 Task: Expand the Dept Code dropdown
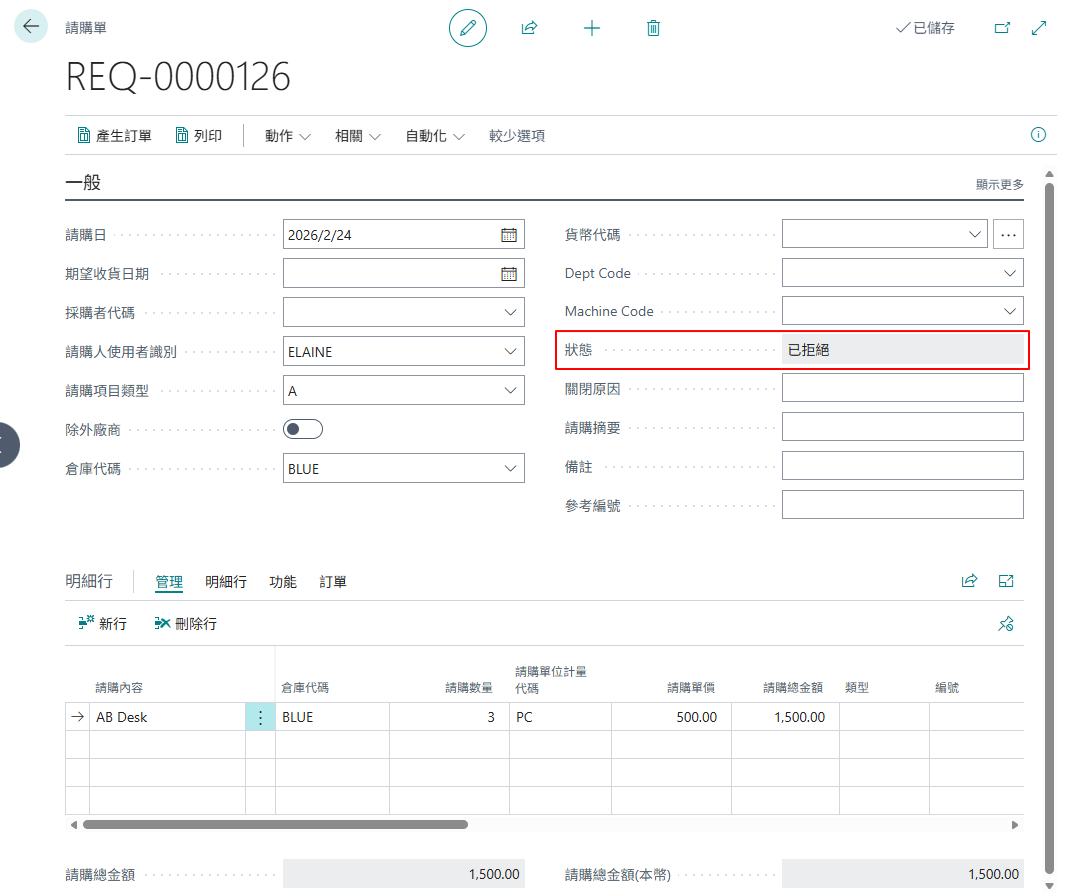(1010, 273)
